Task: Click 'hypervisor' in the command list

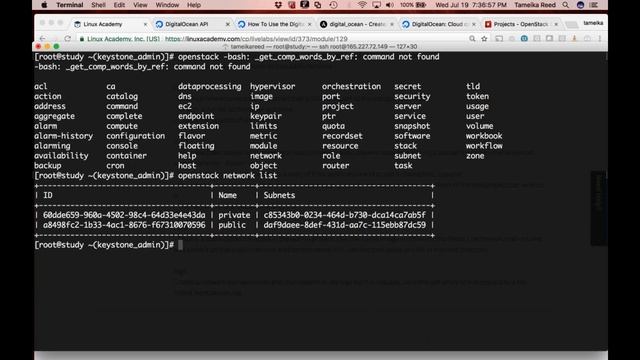Action: (x=272, y=87)
